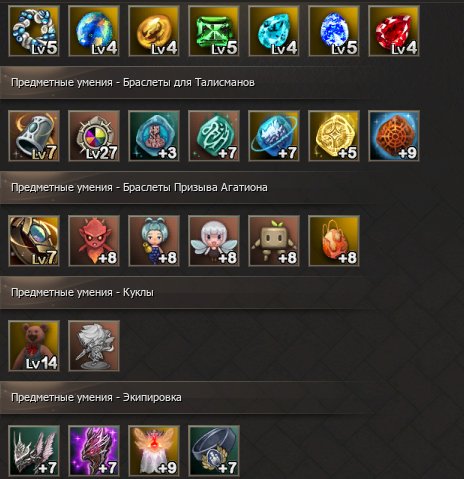Click the silver bracelet Lv7 icon
464x479 pixels.
[x=34, y=136]
